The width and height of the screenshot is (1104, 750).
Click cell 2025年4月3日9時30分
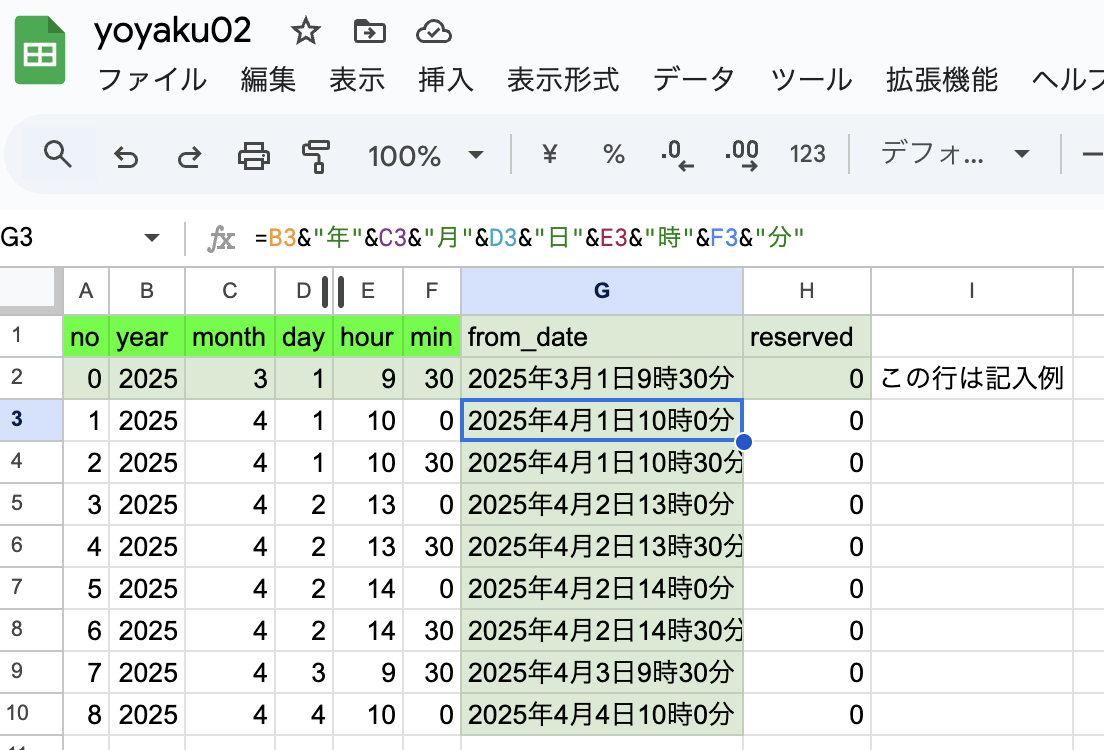click(x=602, y=672)
